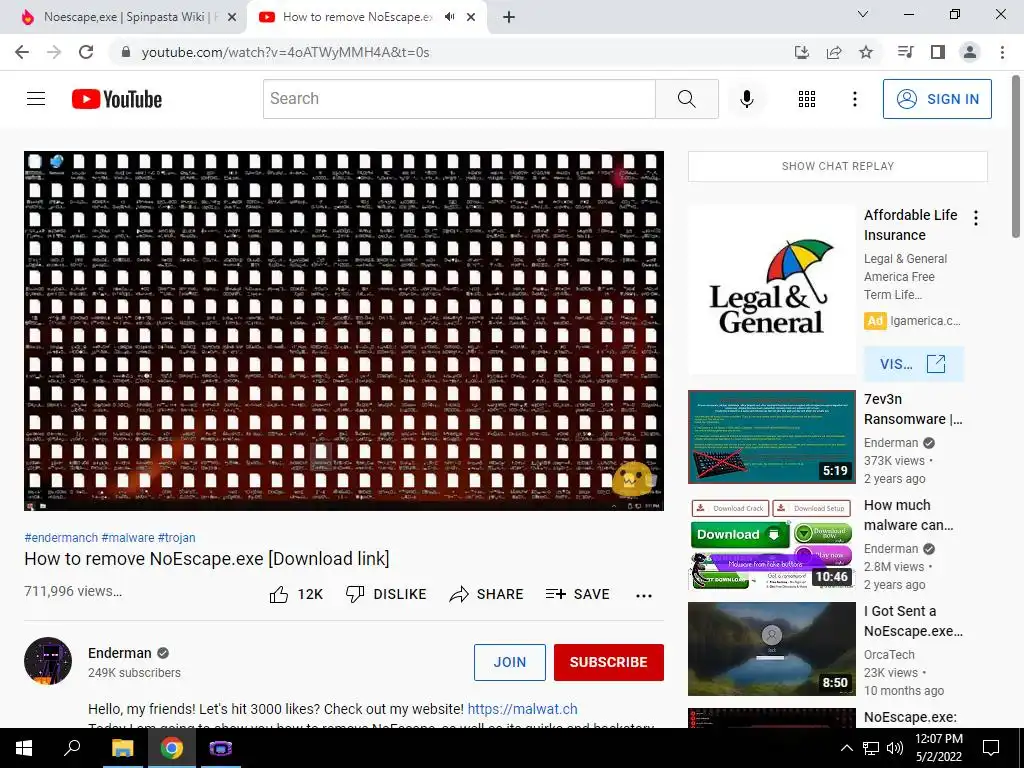
Task: Click the search magnifier button
Action: pos(686,99)
